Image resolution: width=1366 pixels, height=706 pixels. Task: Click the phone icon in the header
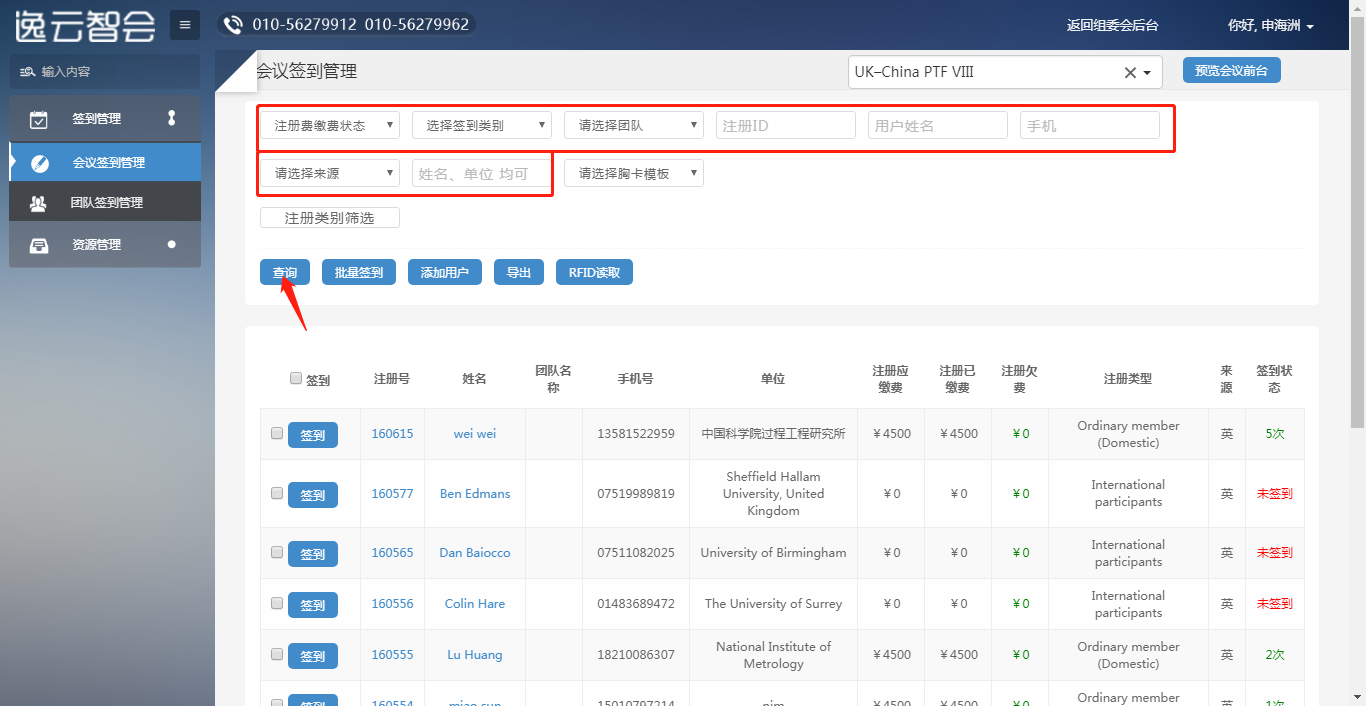click(x=234, y=25)
